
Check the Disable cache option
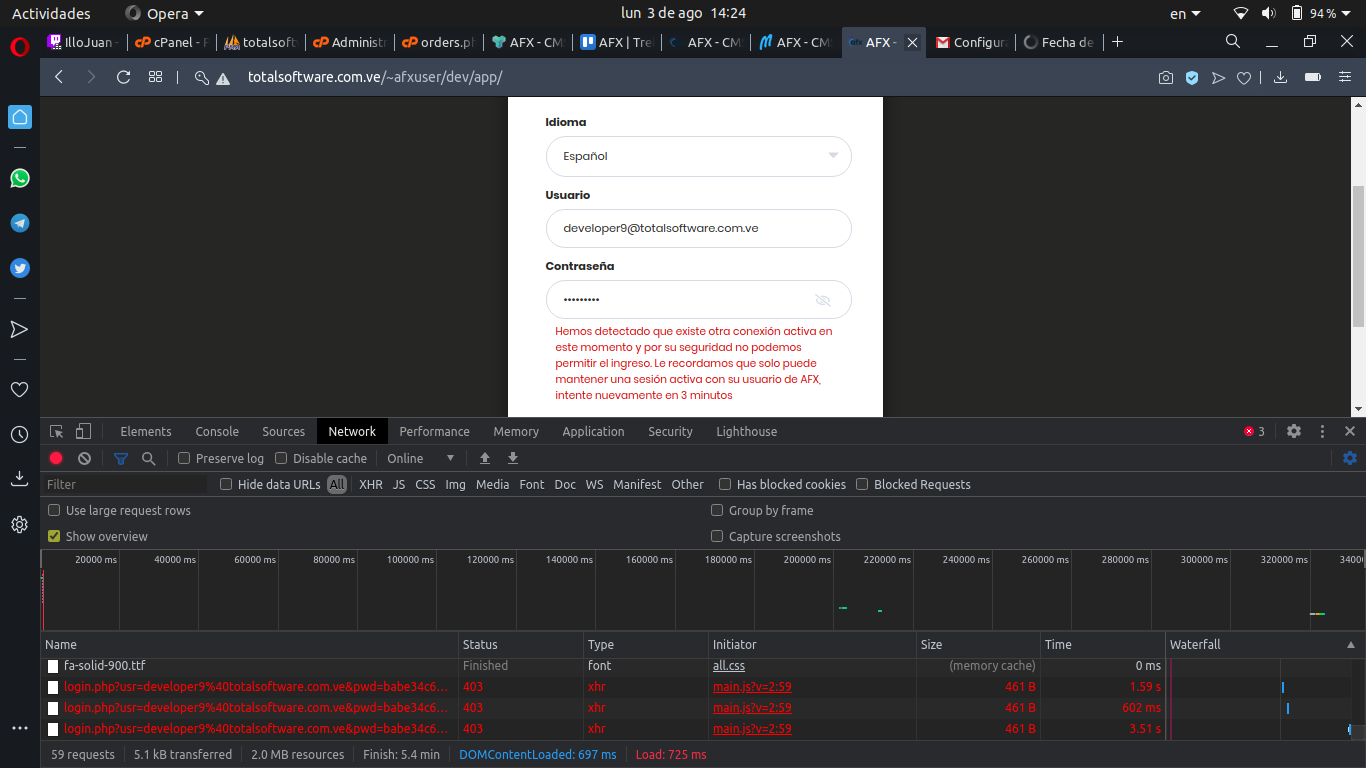[281, 458]
